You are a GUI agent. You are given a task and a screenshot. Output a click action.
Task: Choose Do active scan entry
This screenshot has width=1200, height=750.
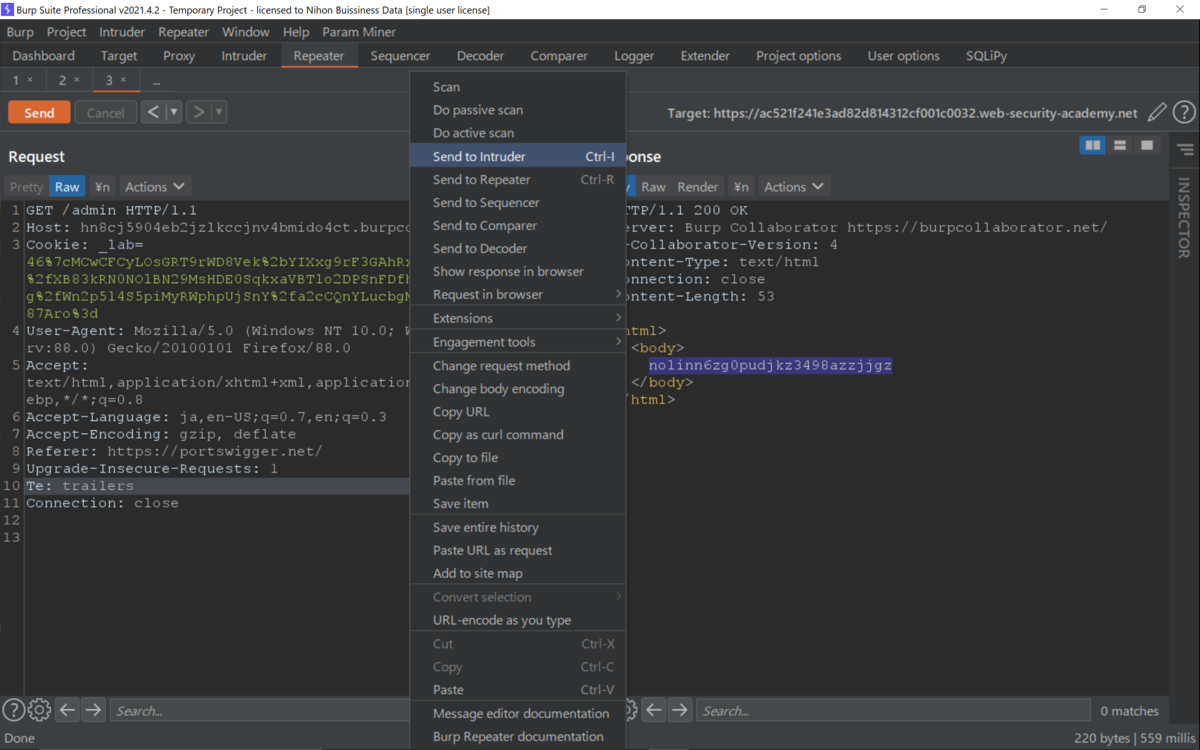pos(518,132)
